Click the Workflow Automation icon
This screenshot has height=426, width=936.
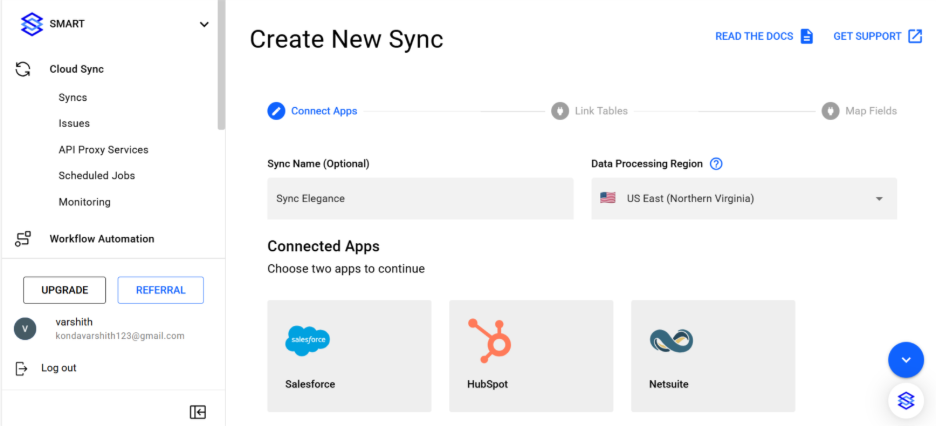[23, 239]
